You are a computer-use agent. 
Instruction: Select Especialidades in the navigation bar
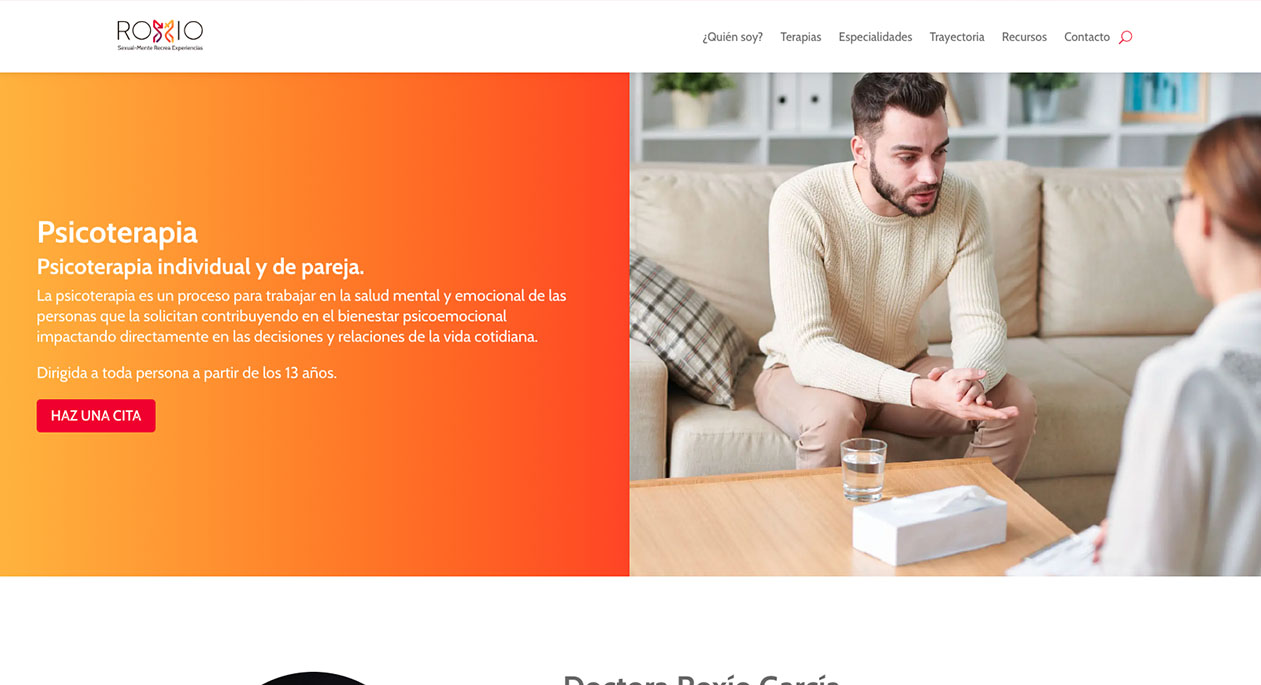pos(875,37)
